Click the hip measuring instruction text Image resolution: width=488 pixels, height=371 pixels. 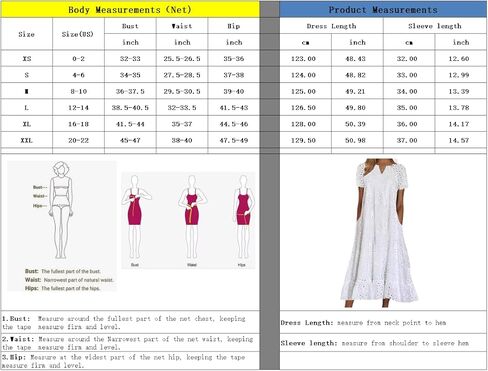(x=123, y=361)
